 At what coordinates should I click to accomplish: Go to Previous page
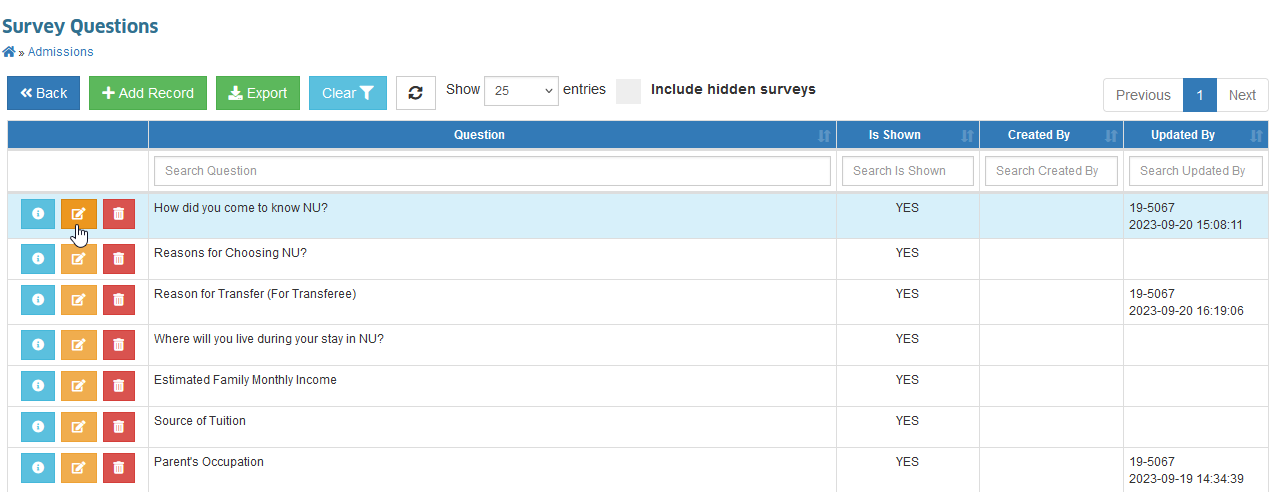(1143, 95)
